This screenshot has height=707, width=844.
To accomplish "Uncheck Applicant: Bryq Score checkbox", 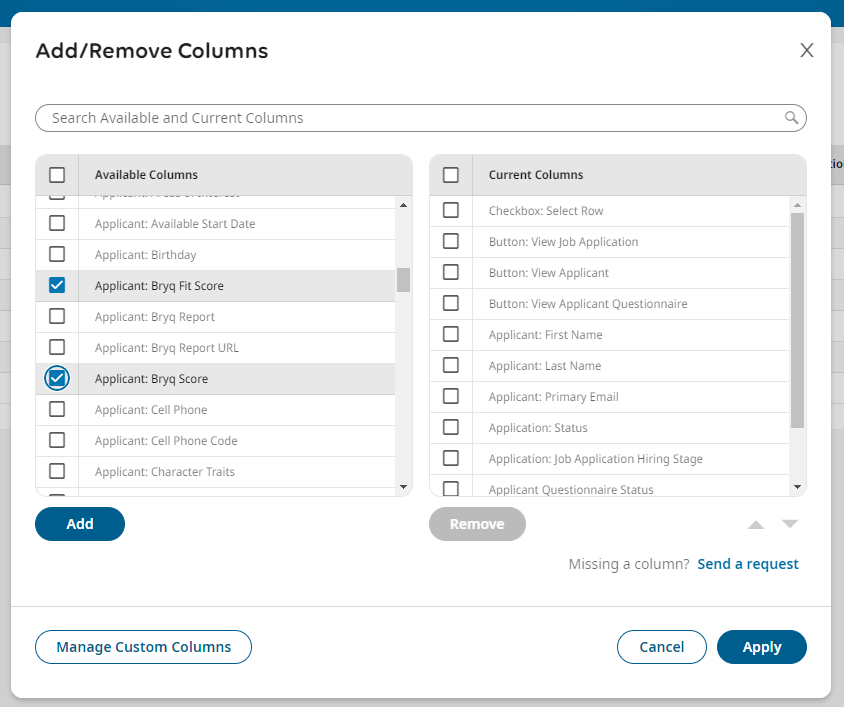I will click(x=57, y=379).
